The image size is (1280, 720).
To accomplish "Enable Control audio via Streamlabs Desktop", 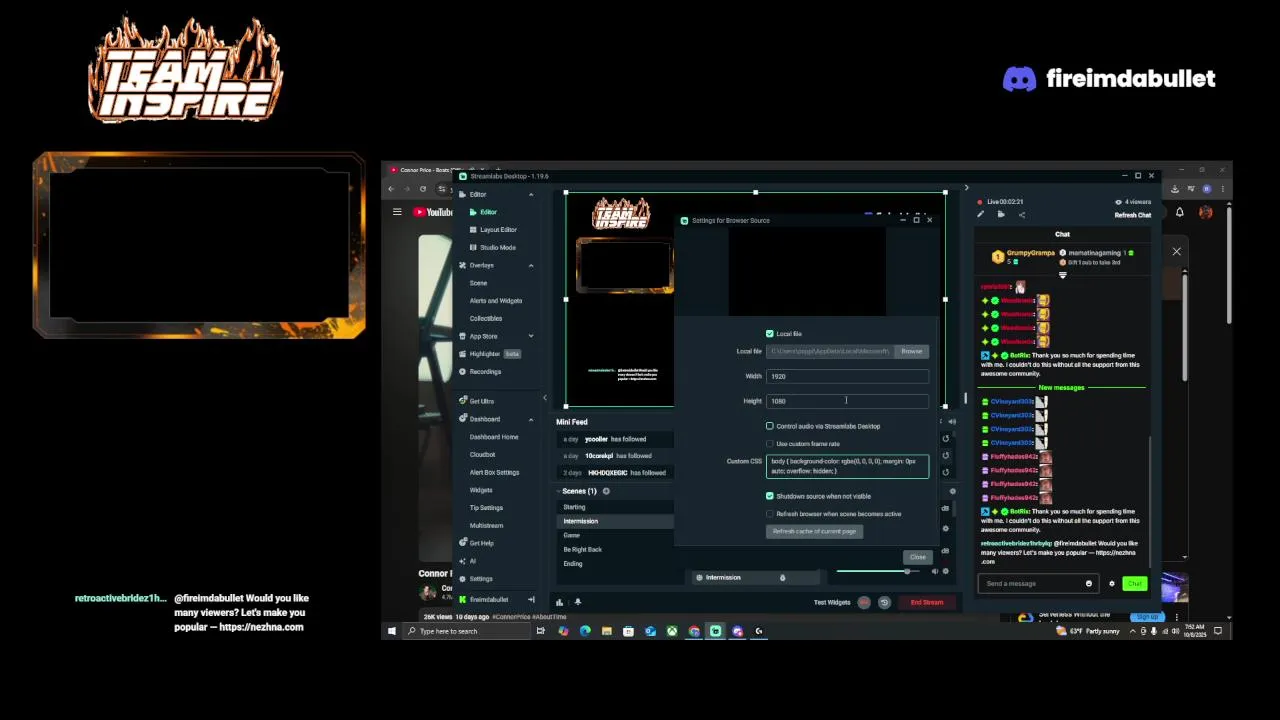I will coord(770,426).
